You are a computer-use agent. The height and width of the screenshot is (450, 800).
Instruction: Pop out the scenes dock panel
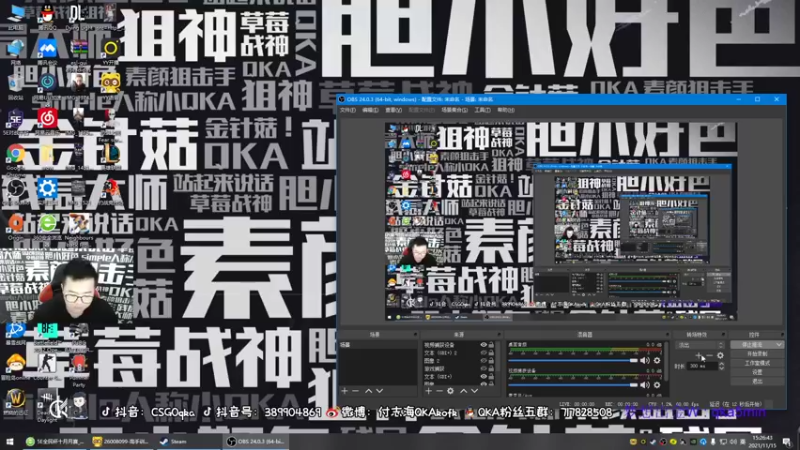(x=415, y=335)
